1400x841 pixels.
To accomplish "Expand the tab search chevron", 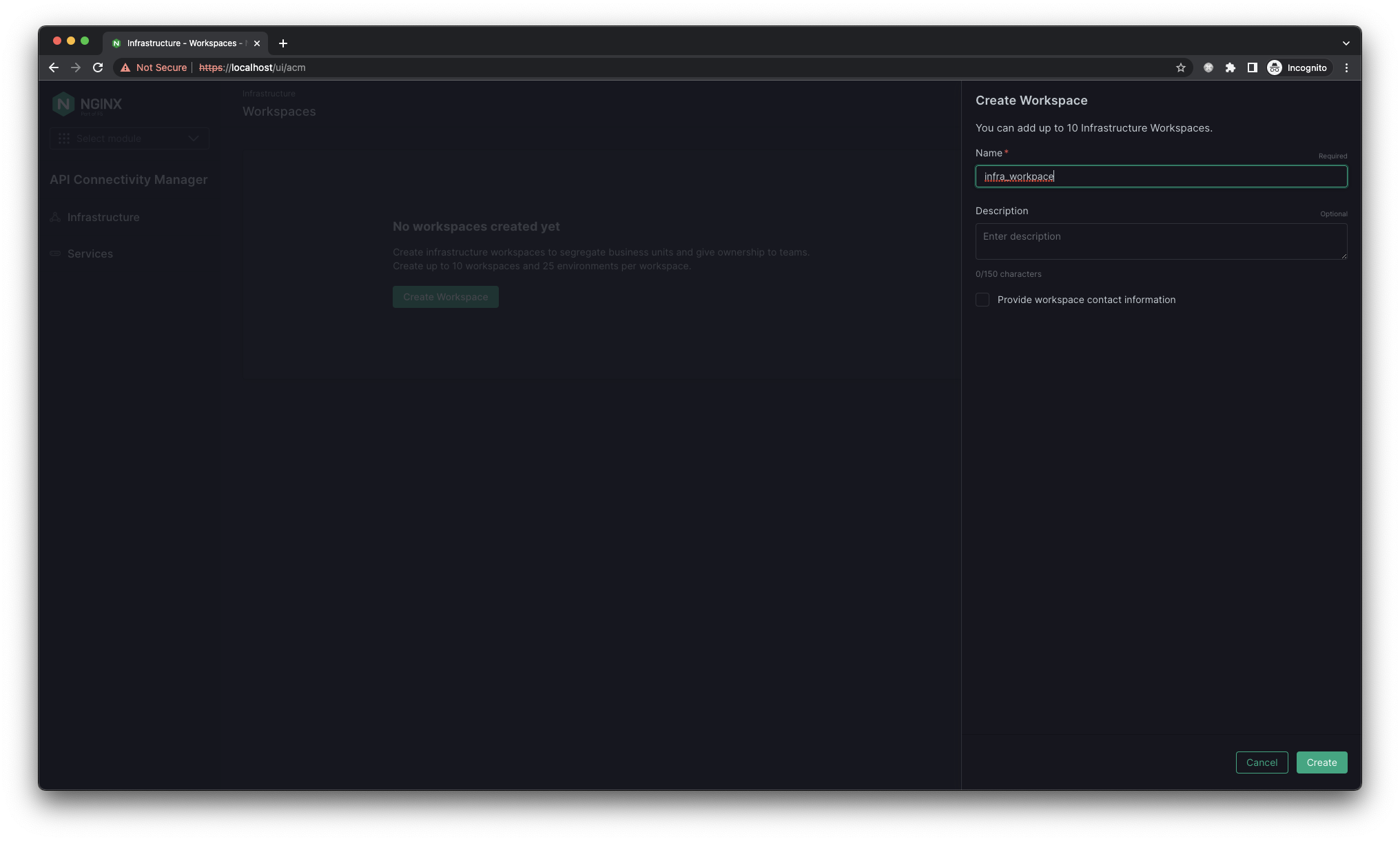I will click(x=1346, y=43).
